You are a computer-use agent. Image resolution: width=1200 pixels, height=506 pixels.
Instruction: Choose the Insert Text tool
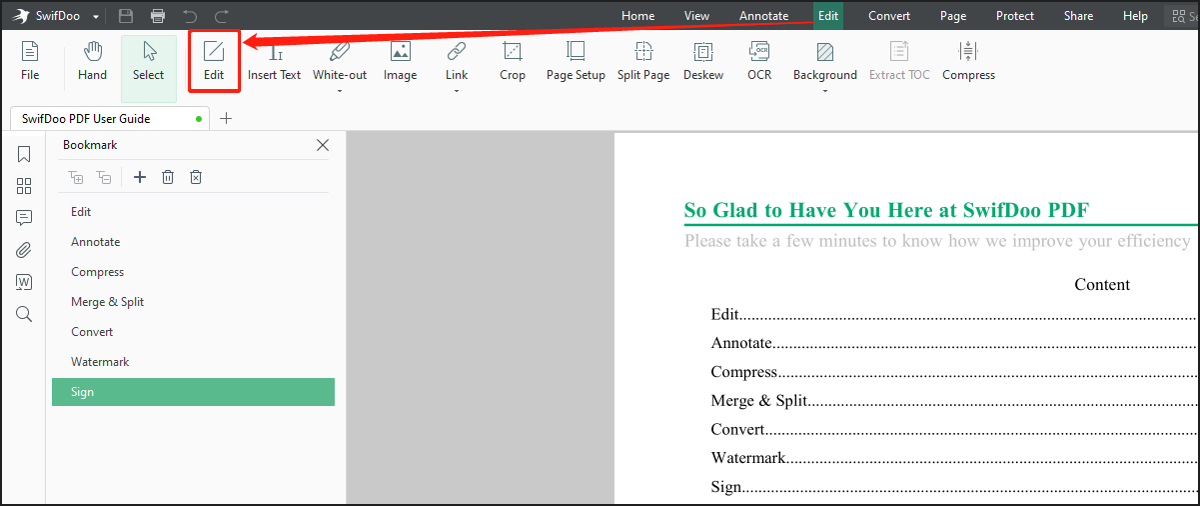(274, 61)
